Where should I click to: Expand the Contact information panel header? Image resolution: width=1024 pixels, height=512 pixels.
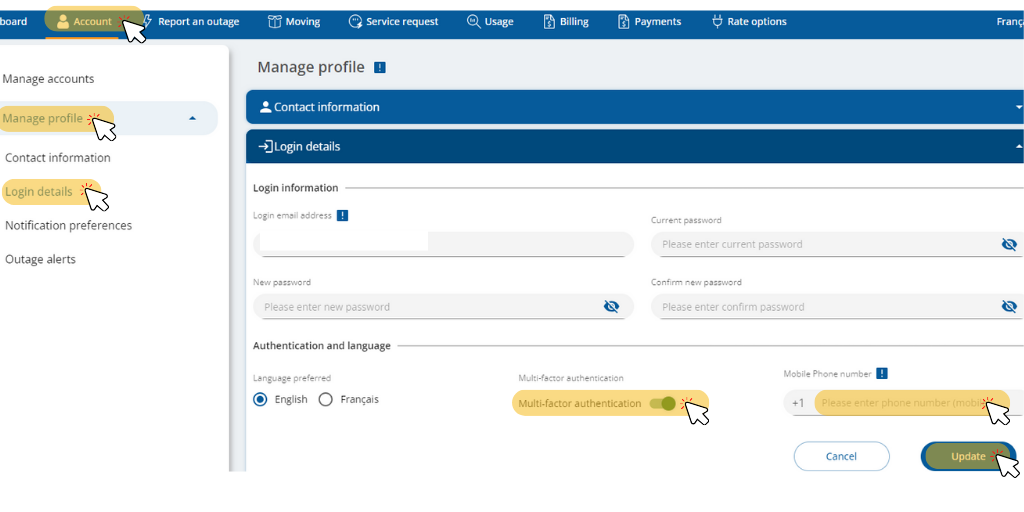pos(635,107)
